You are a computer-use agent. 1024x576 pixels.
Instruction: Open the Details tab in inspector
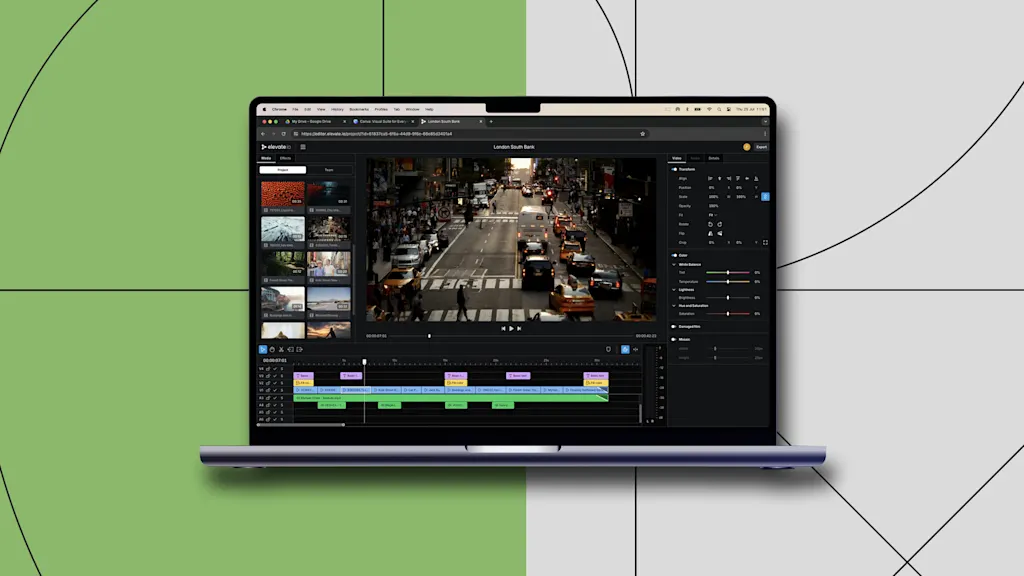(x=714, y=158)
